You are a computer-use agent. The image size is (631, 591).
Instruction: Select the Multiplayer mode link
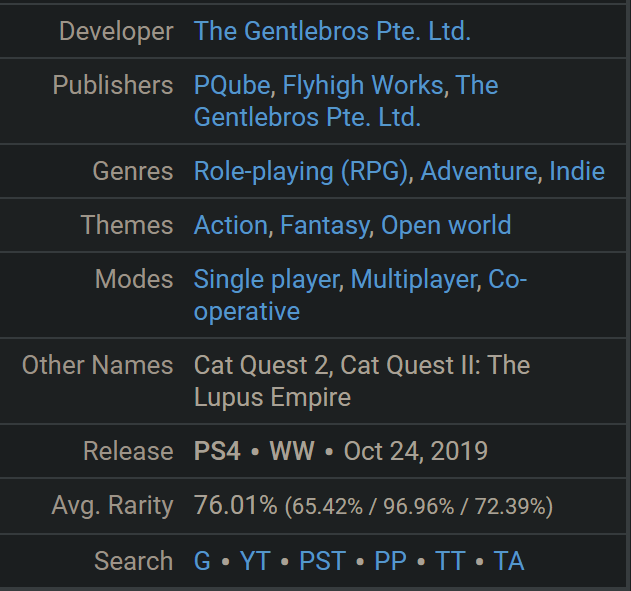414,279
